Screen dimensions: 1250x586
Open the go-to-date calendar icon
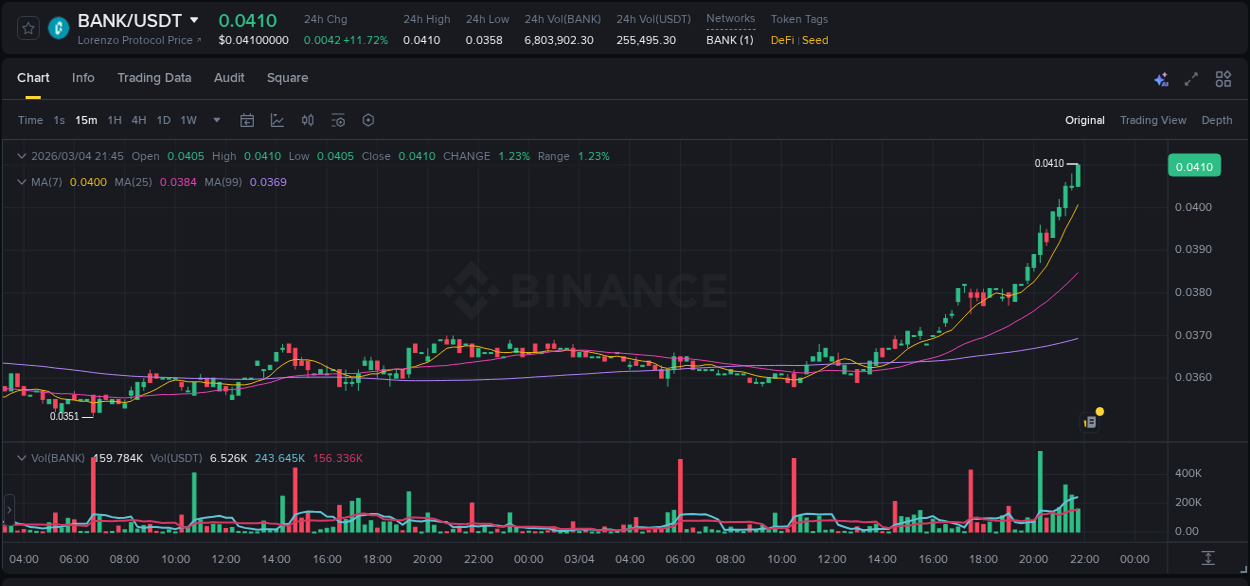247,120
